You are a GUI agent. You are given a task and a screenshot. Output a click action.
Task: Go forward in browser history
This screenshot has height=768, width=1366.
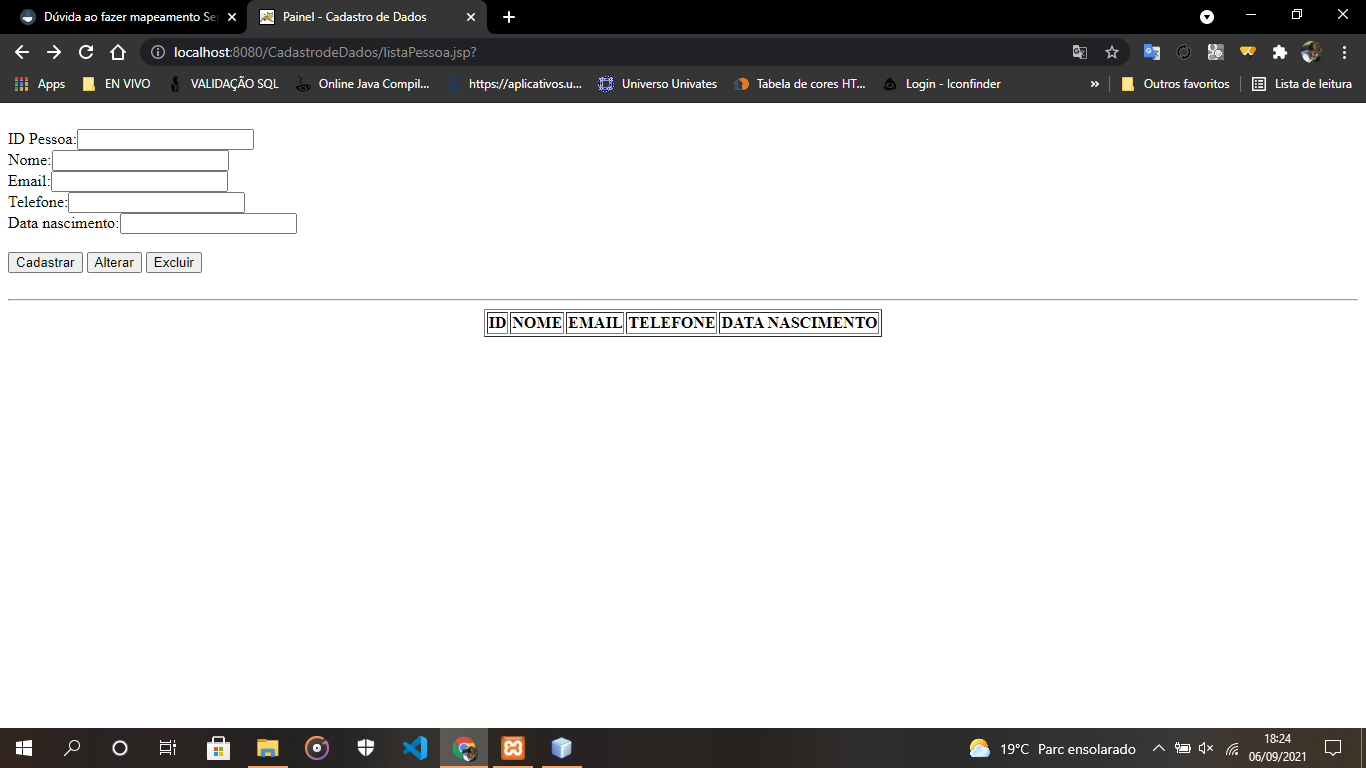[54, 52]
